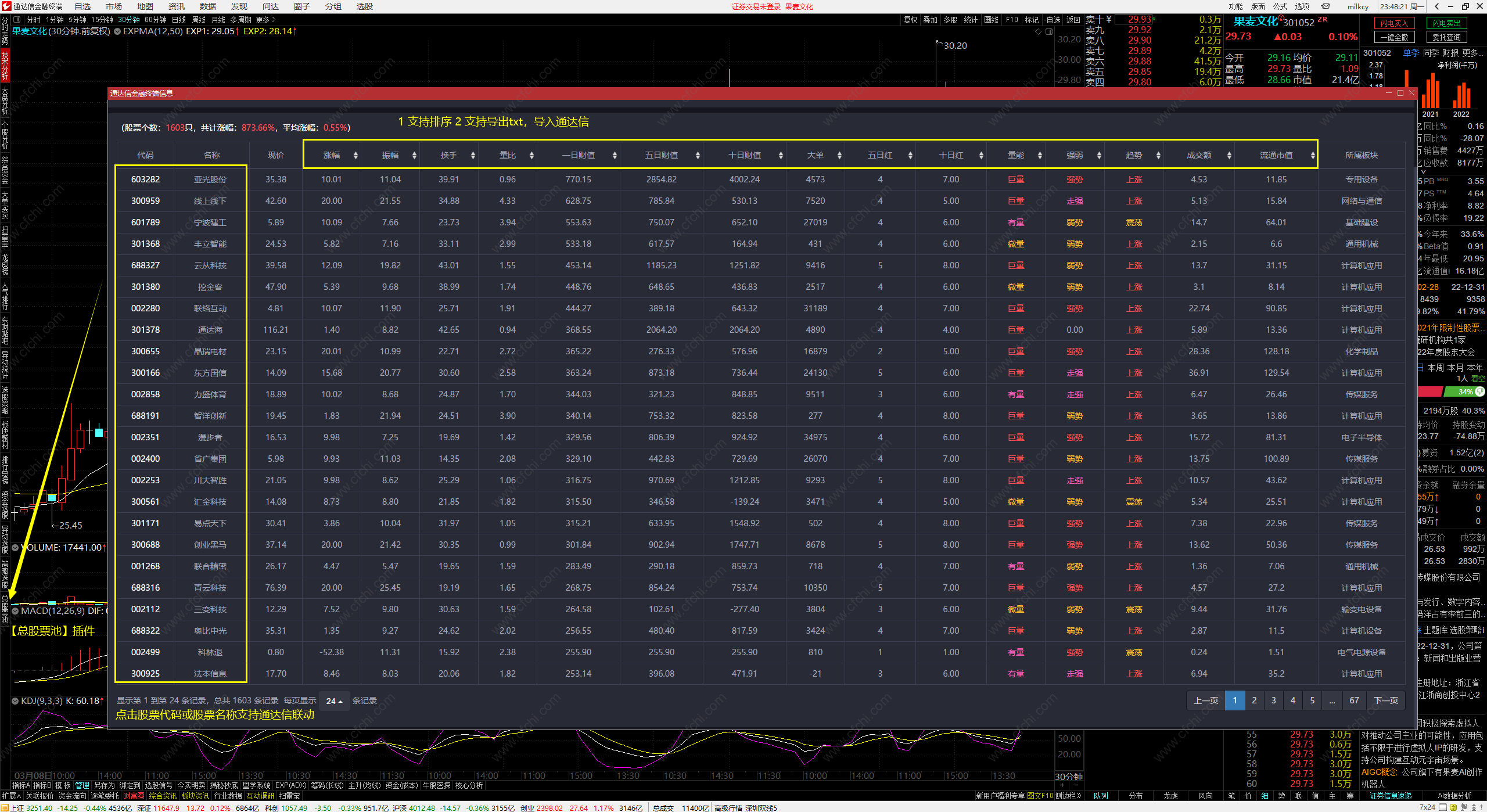Toggle sort on 流通市值 column

point(1312,155)
